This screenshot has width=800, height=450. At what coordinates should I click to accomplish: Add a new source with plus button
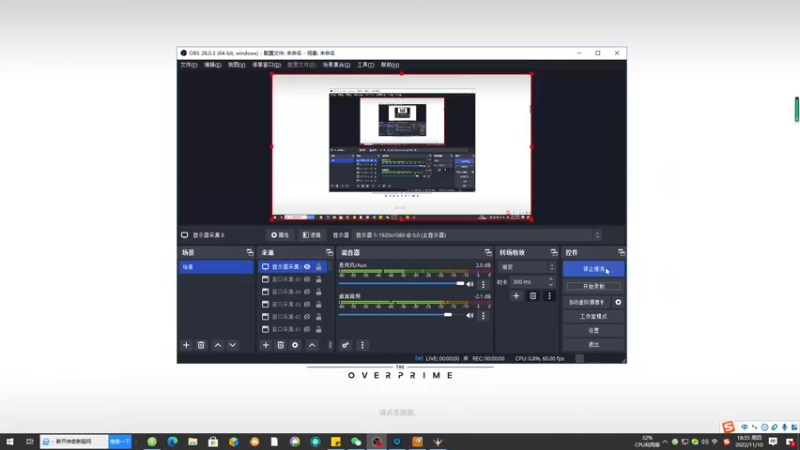pos(266,345)
